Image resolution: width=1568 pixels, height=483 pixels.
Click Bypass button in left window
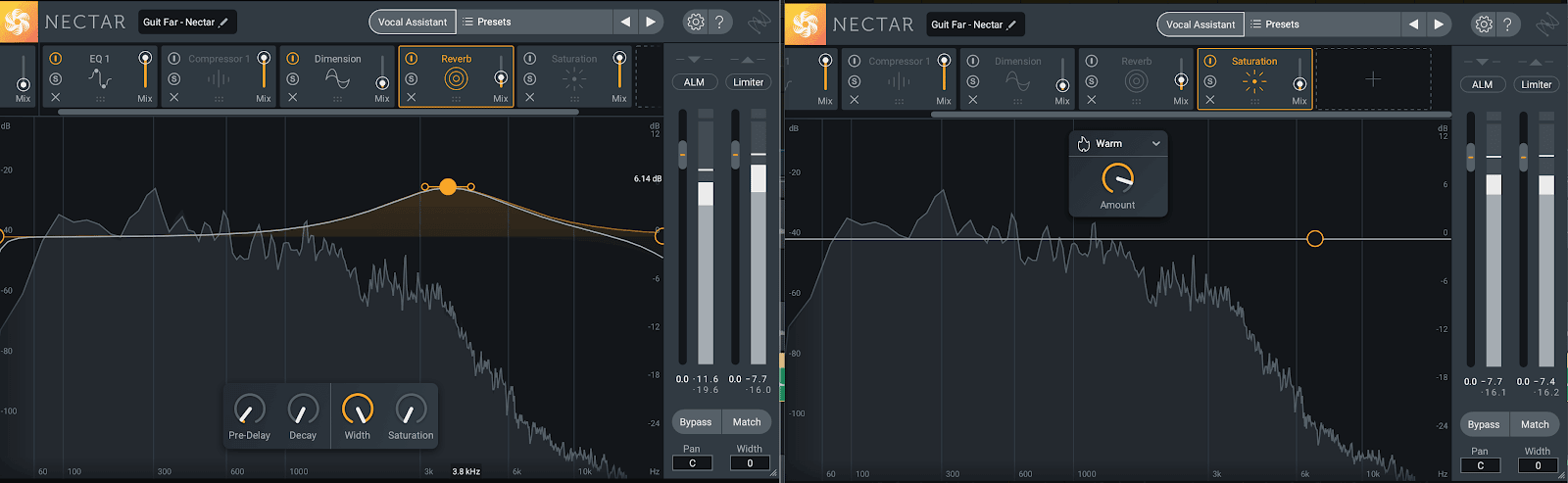click(696, 422)
